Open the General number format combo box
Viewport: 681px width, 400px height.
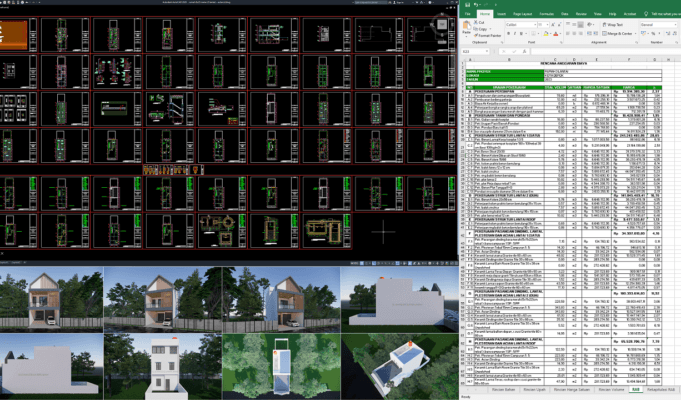tap(658, 25)
